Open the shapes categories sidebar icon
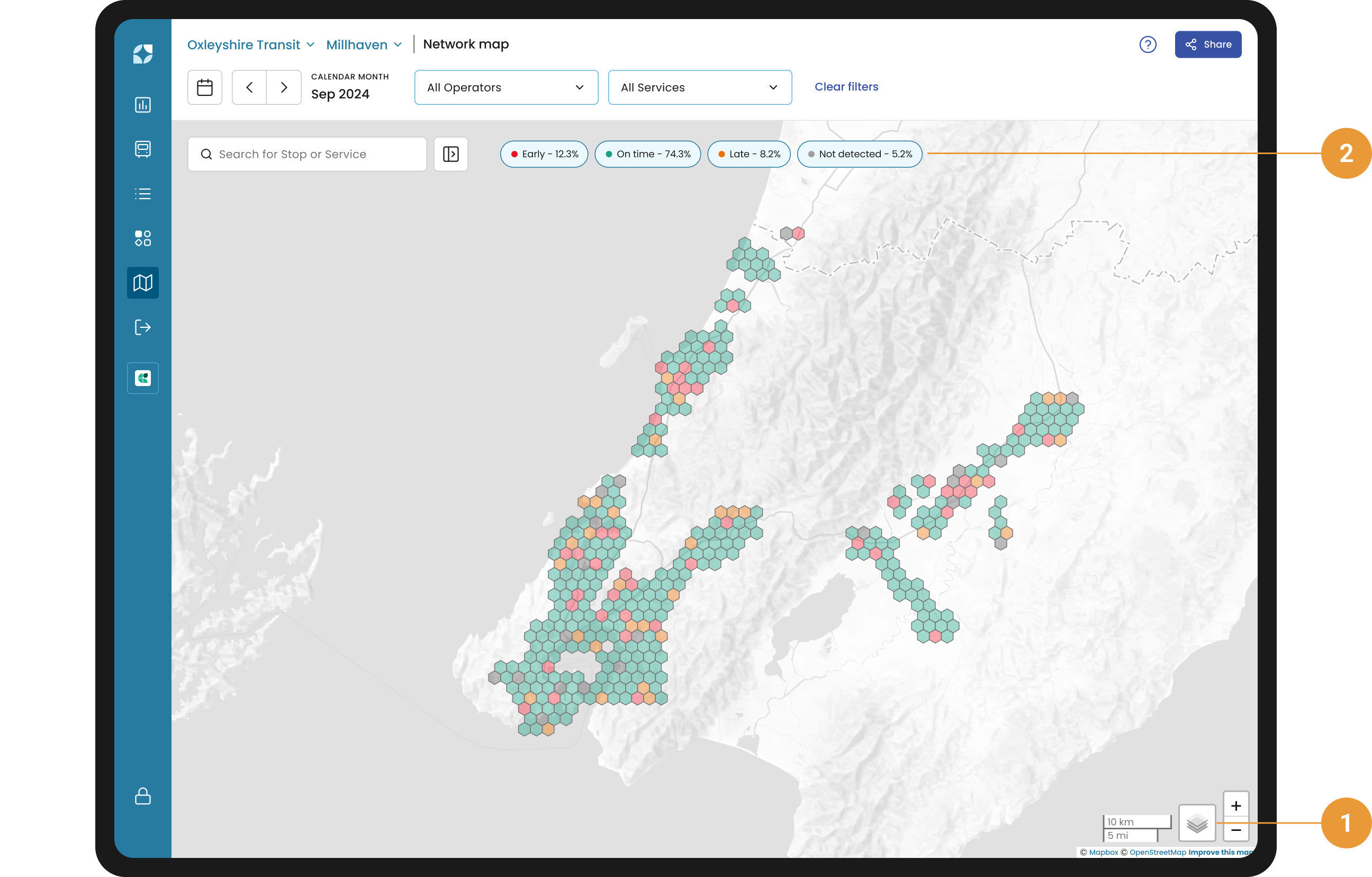The width and height of the screenshot is (1372, 877). [x=142, y=238]
